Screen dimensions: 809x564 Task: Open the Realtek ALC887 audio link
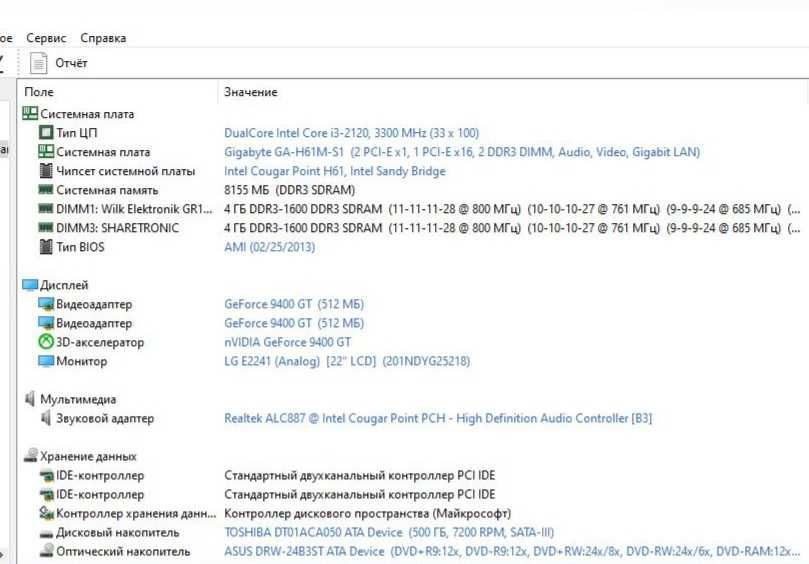(438, 418)
